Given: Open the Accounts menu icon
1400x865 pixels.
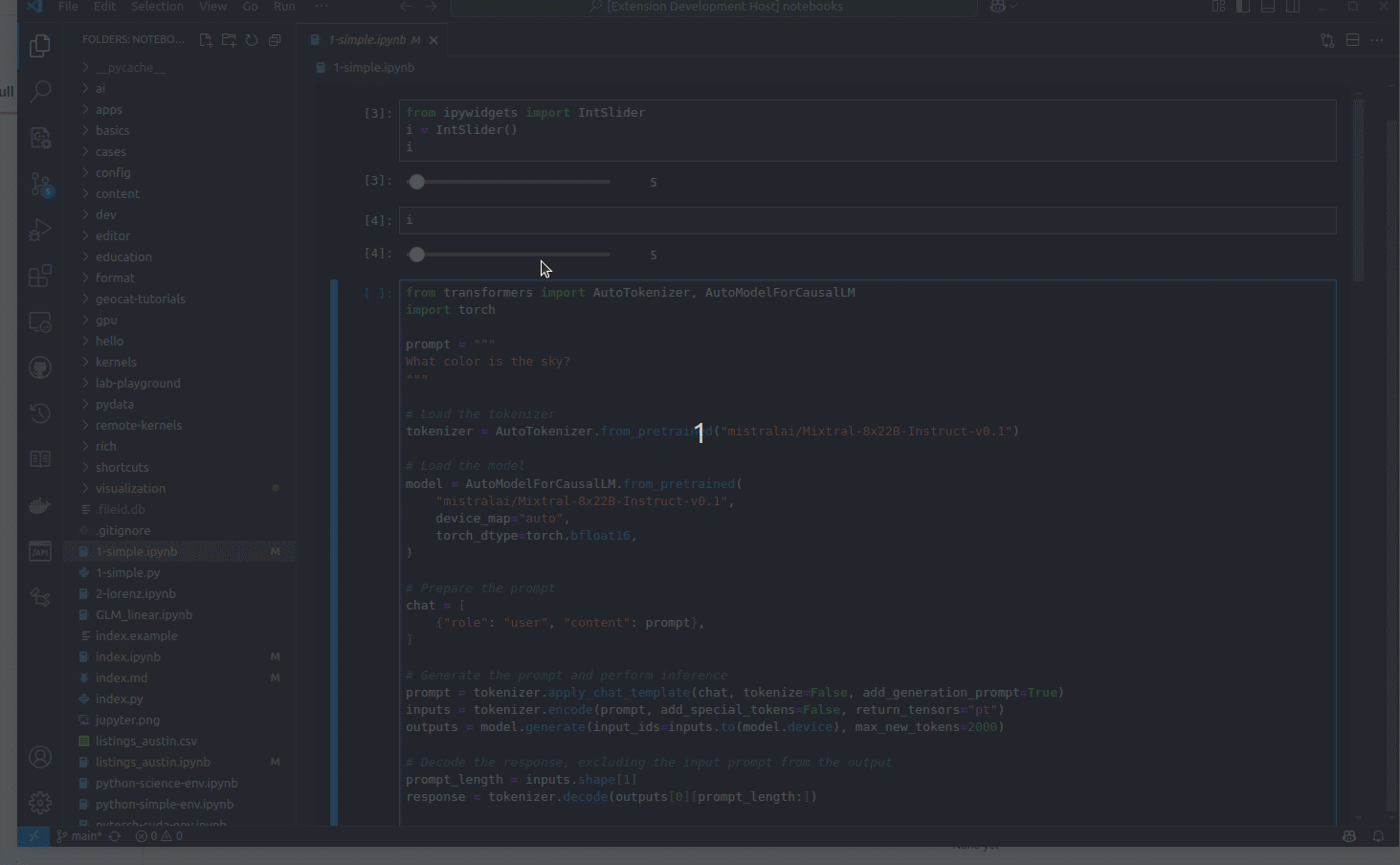Looking at the screenshot, I should pos(40,757).
